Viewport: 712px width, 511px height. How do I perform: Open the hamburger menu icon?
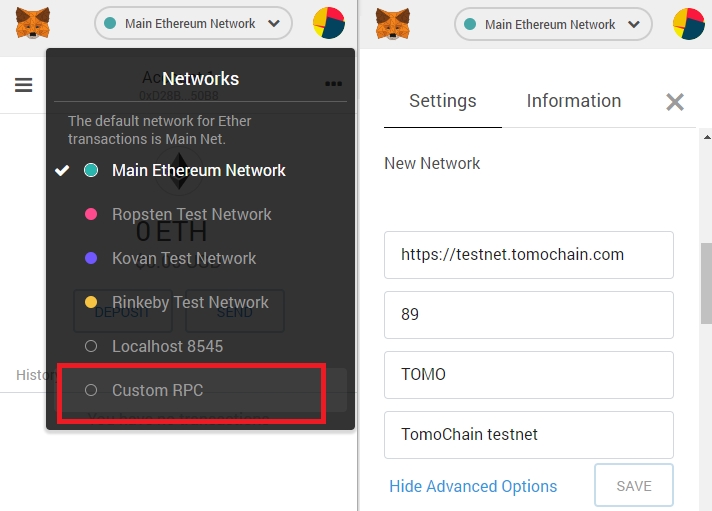point(24,85)
